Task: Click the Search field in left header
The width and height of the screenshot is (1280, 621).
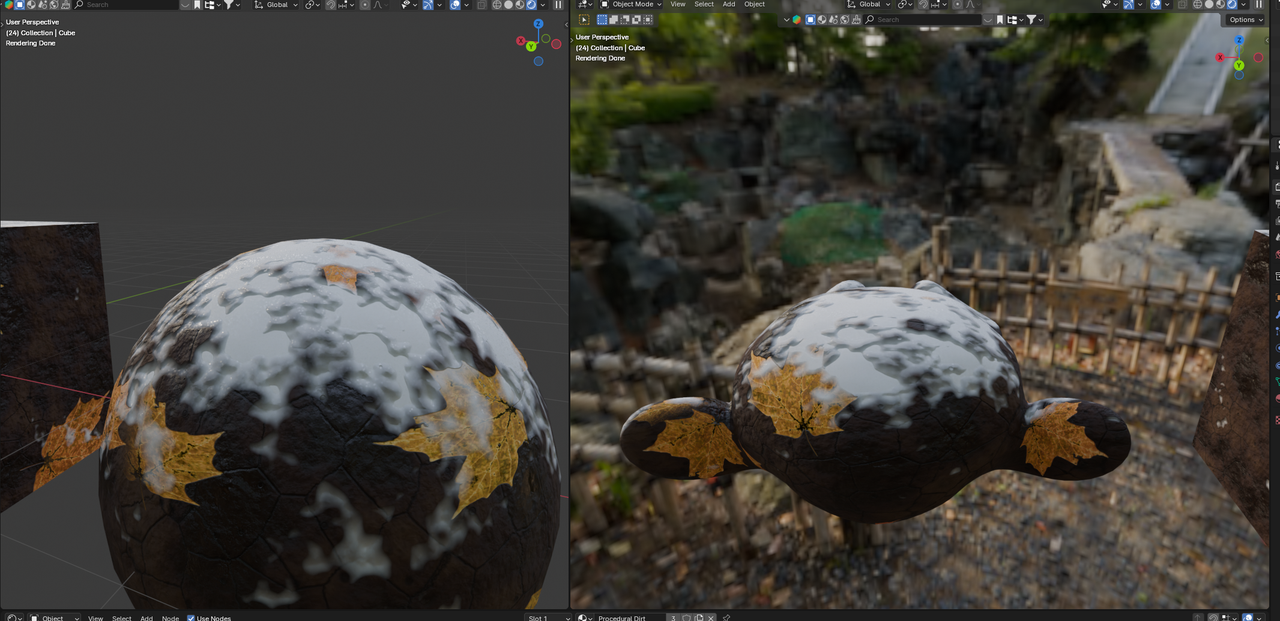Action: [127, 5]
